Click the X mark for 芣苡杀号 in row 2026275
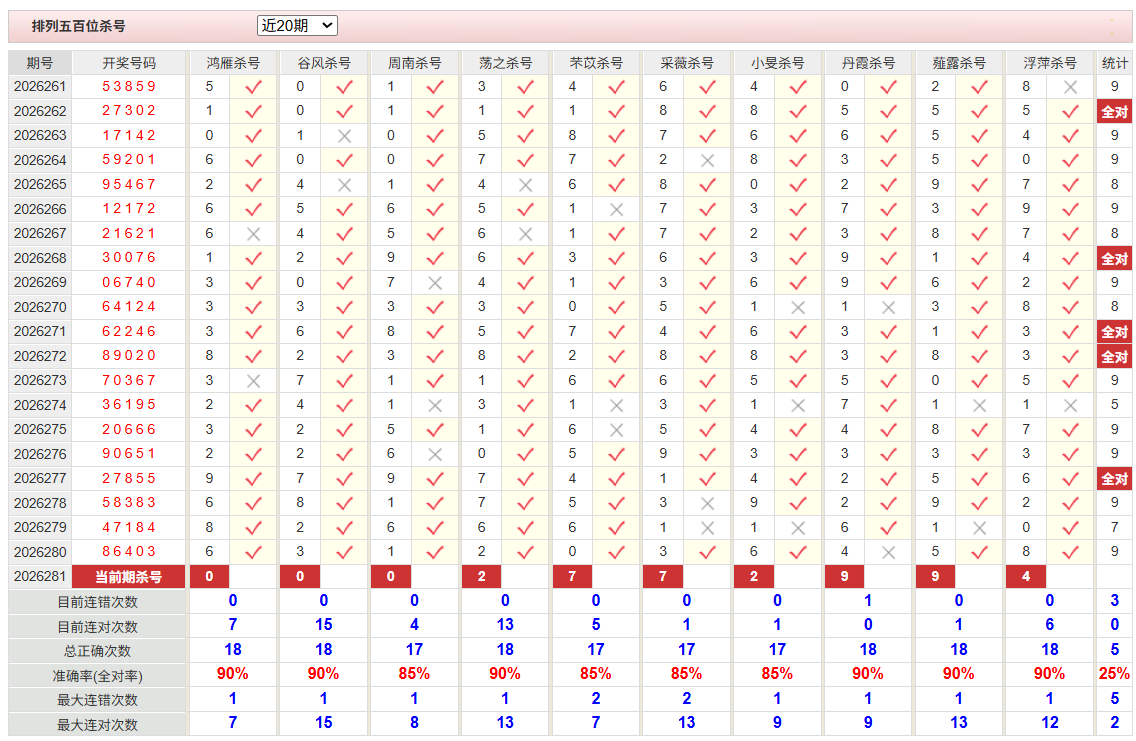1136x741 pixels. coord(617,430)
